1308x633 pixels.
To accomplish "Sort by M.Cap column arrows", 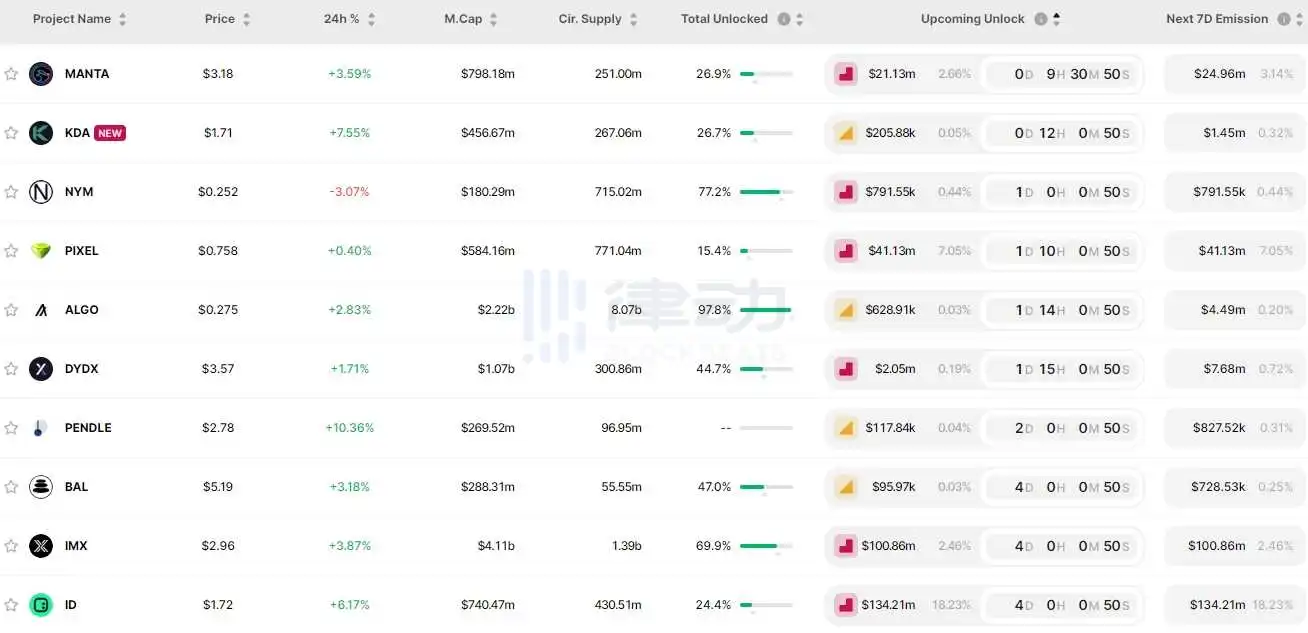I will click(x=493, y=20).
